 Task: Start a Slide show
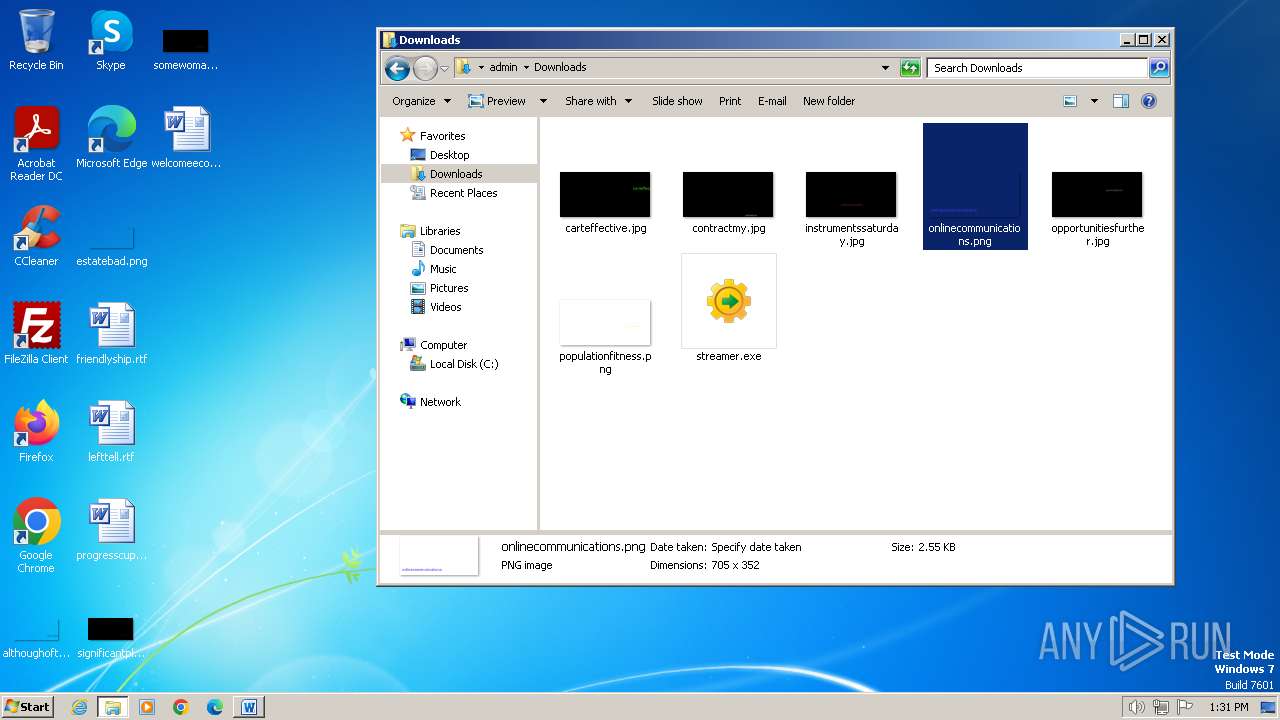point(677,101)
